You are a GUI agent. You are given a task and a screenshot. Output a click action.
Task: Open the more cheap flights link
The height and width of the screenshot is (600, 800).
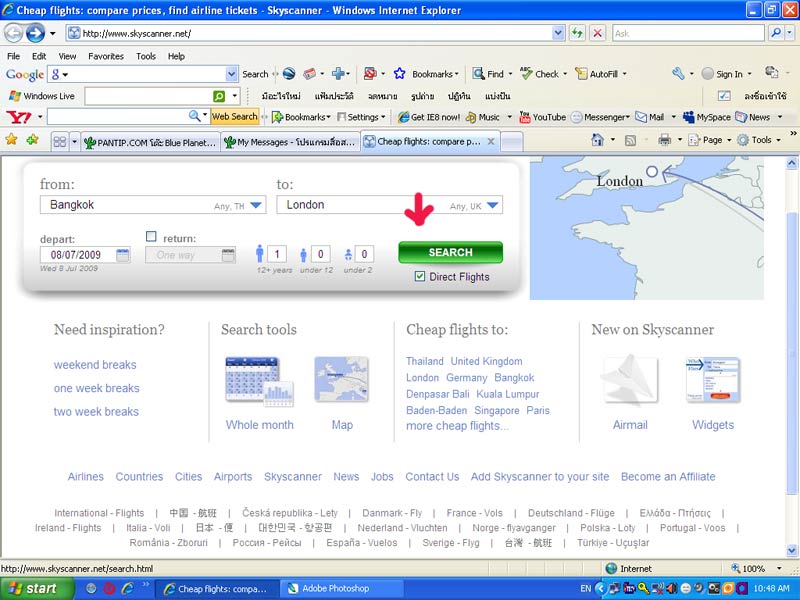(x=457, y=426)
